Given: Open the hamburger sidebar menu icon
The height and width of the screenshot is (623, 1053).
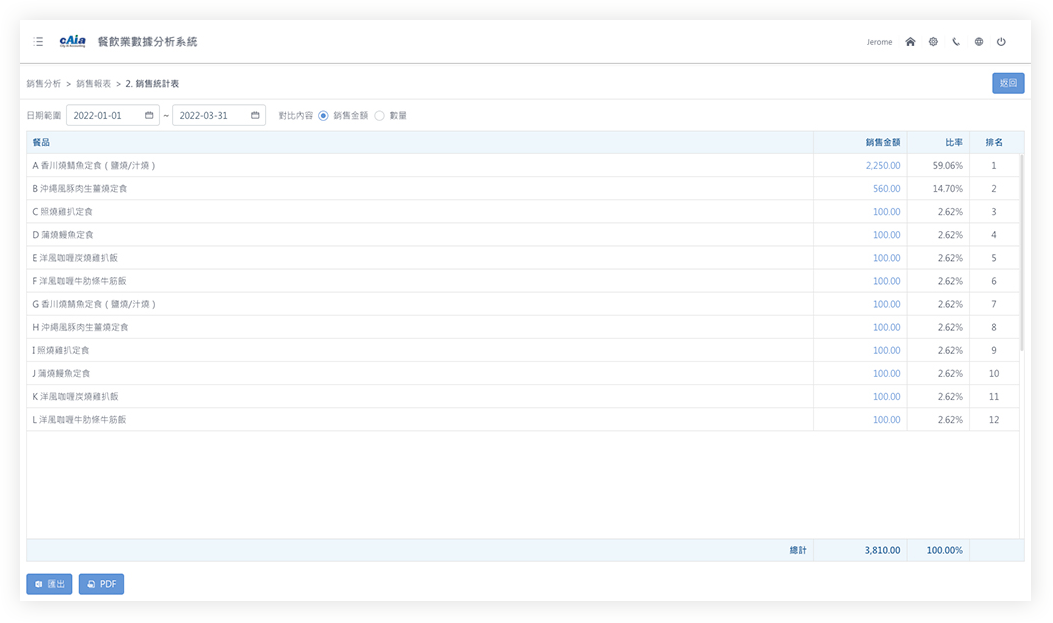Looking at the screenshot, I should coord(38,42).
